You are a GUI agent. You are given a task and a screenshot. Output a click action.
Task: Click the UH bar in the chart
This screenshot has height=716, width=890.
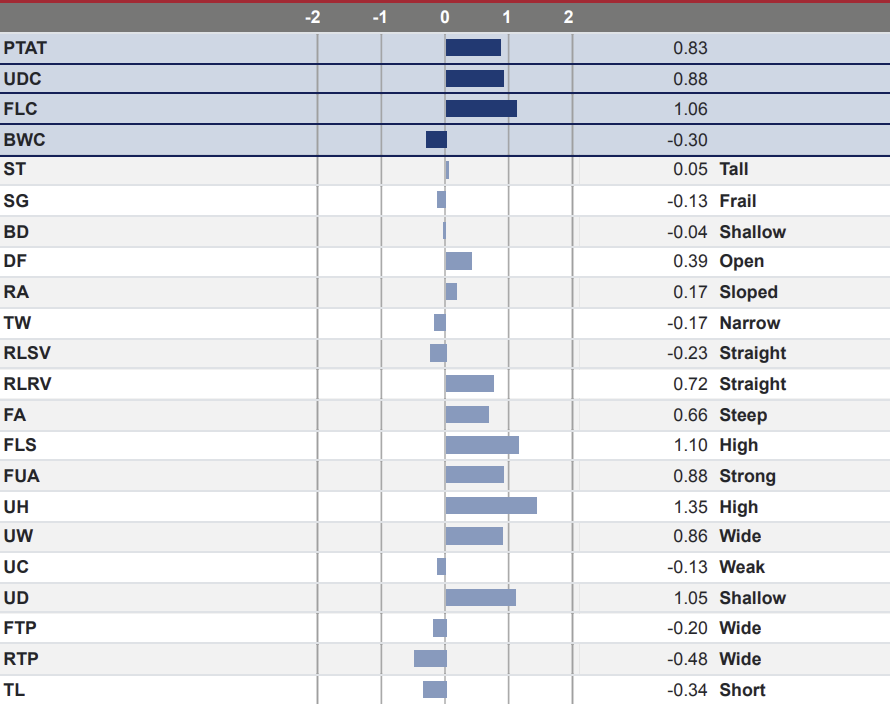tap(491, 506)
